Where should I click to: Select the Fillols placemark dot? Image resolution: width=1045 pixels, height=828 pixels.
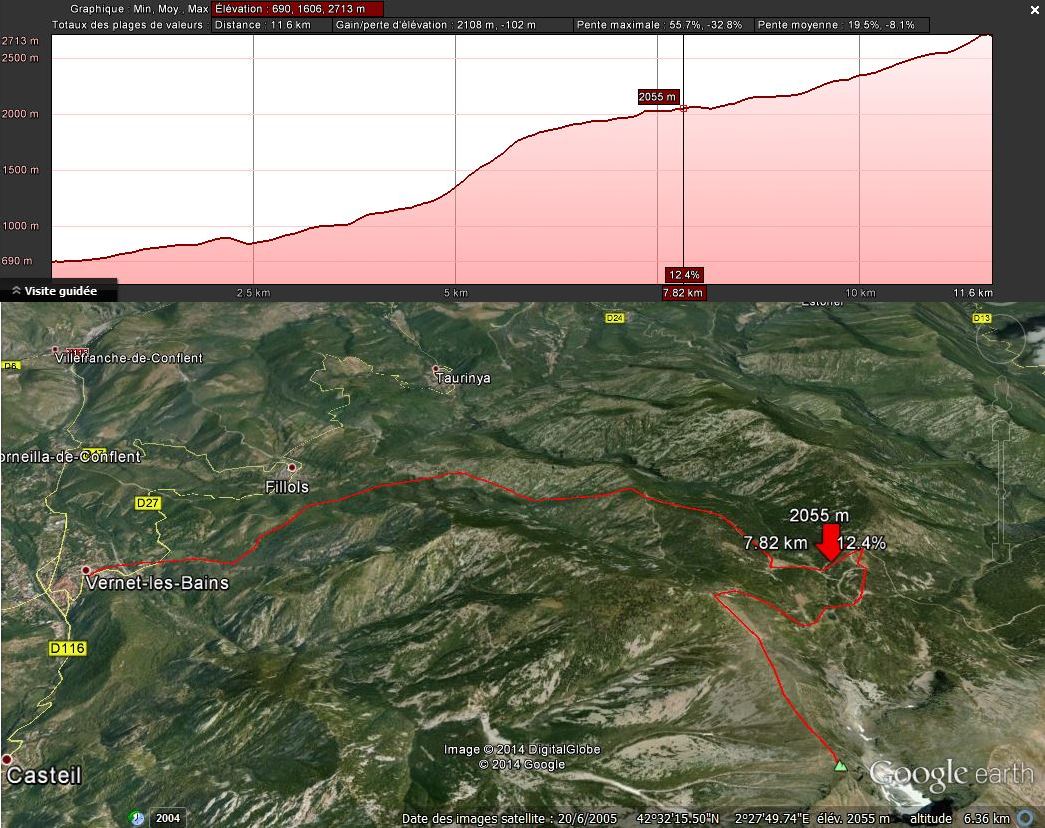click(x=292, y=467)
